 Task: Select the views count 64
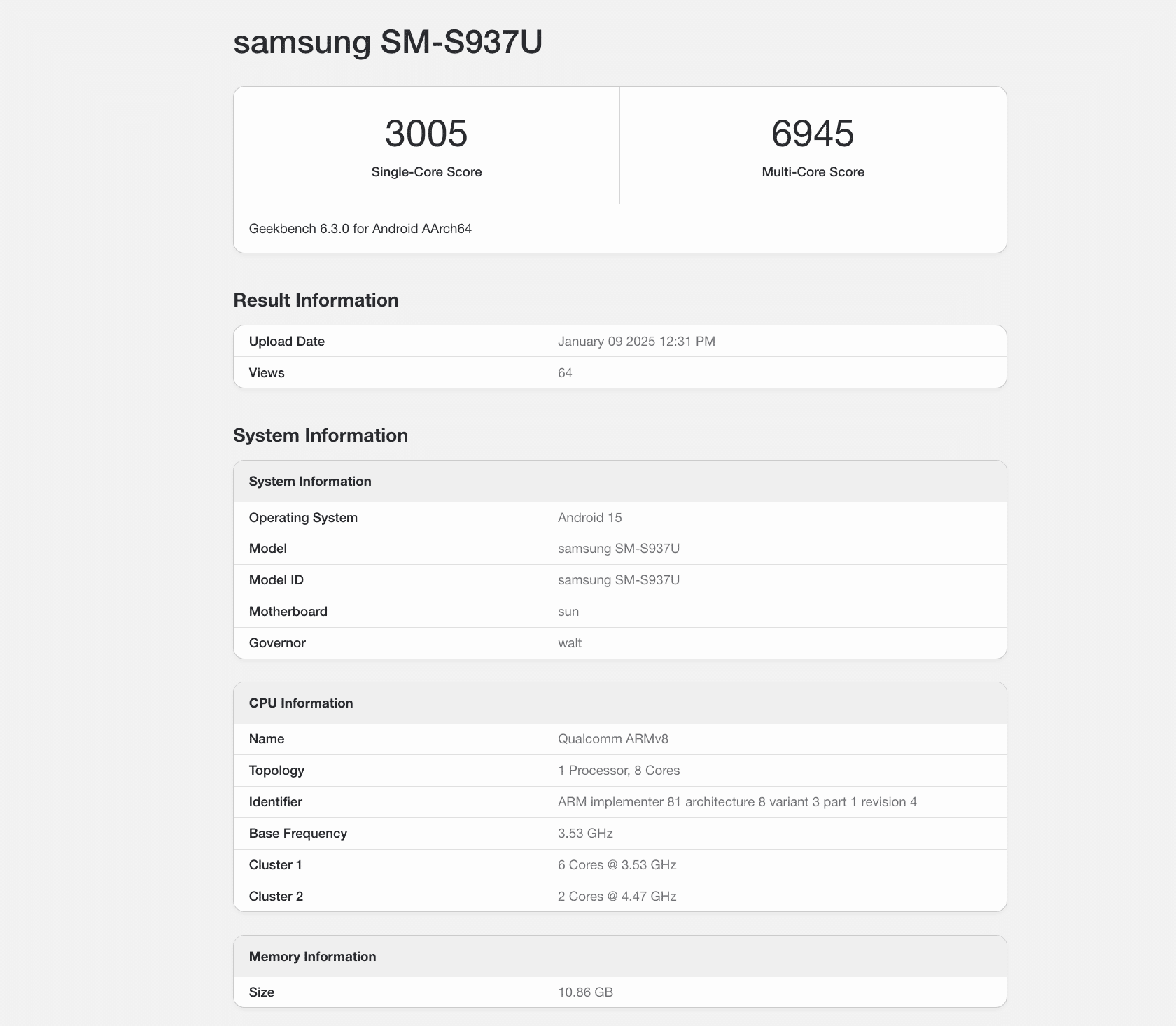[x=565, y=373]
